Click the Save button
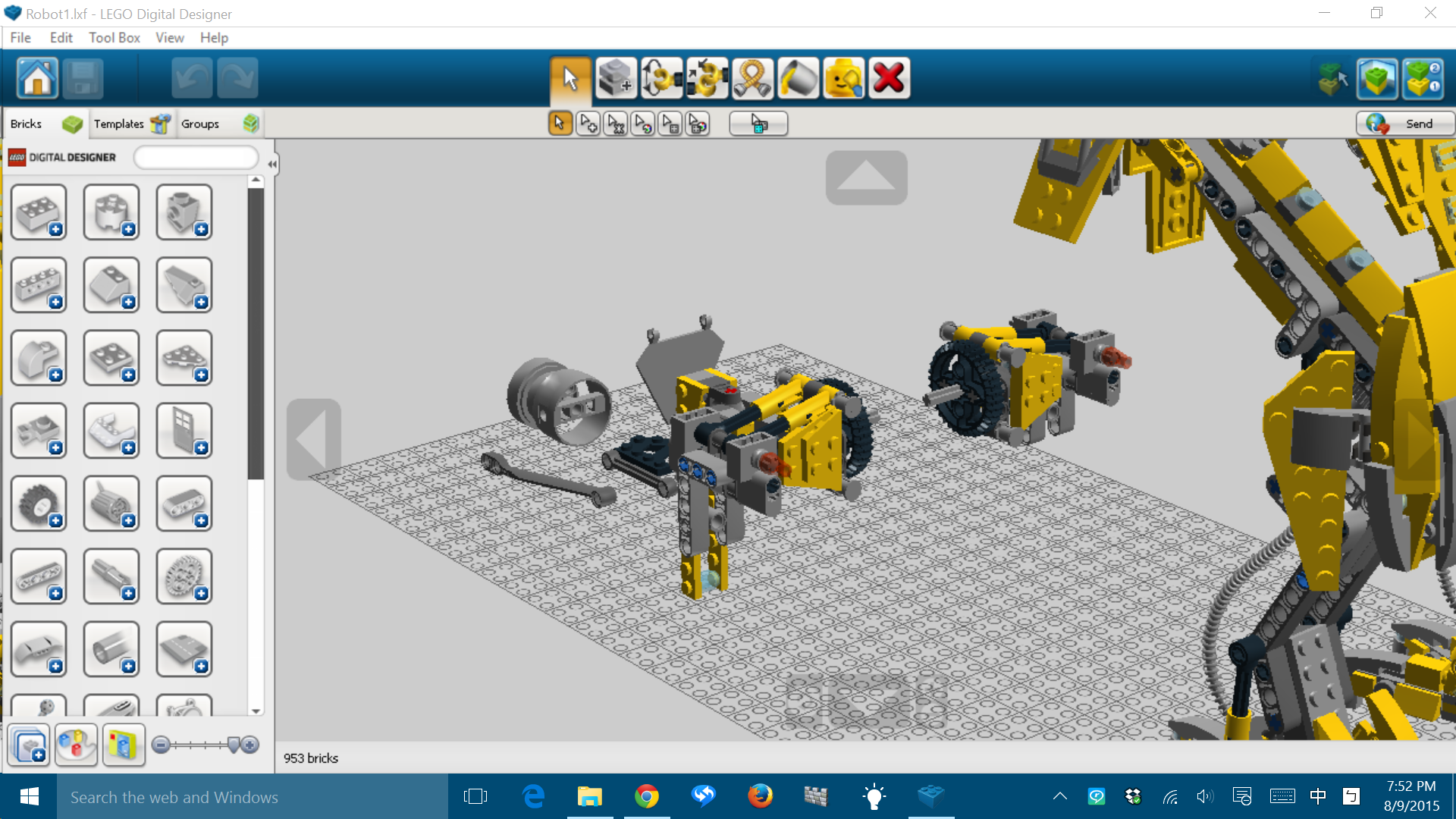The width and height of the screenshot is (1456, 819). pyautogui.click(x=83, y=78)
